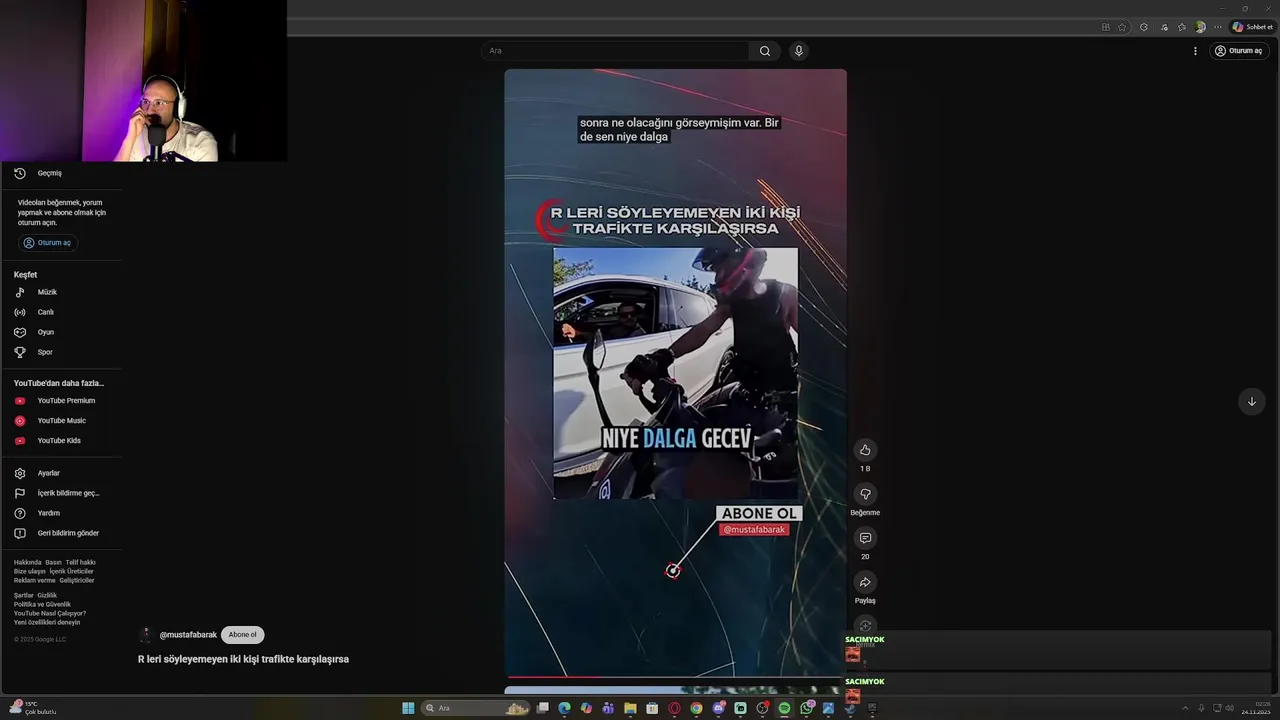Like the Shorts video

tap(865, 450)
